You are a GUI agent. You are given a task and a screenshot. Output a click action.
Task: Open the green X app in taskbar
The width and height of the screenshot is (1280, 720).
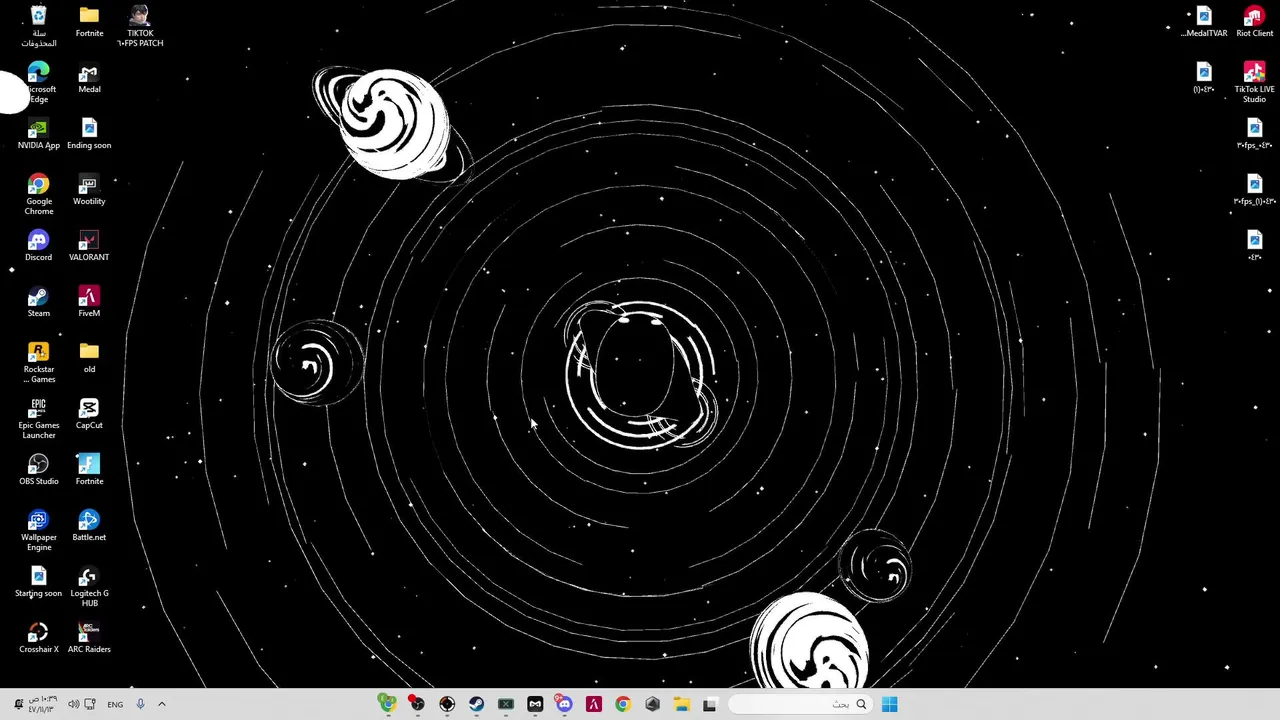pos(506,704)
